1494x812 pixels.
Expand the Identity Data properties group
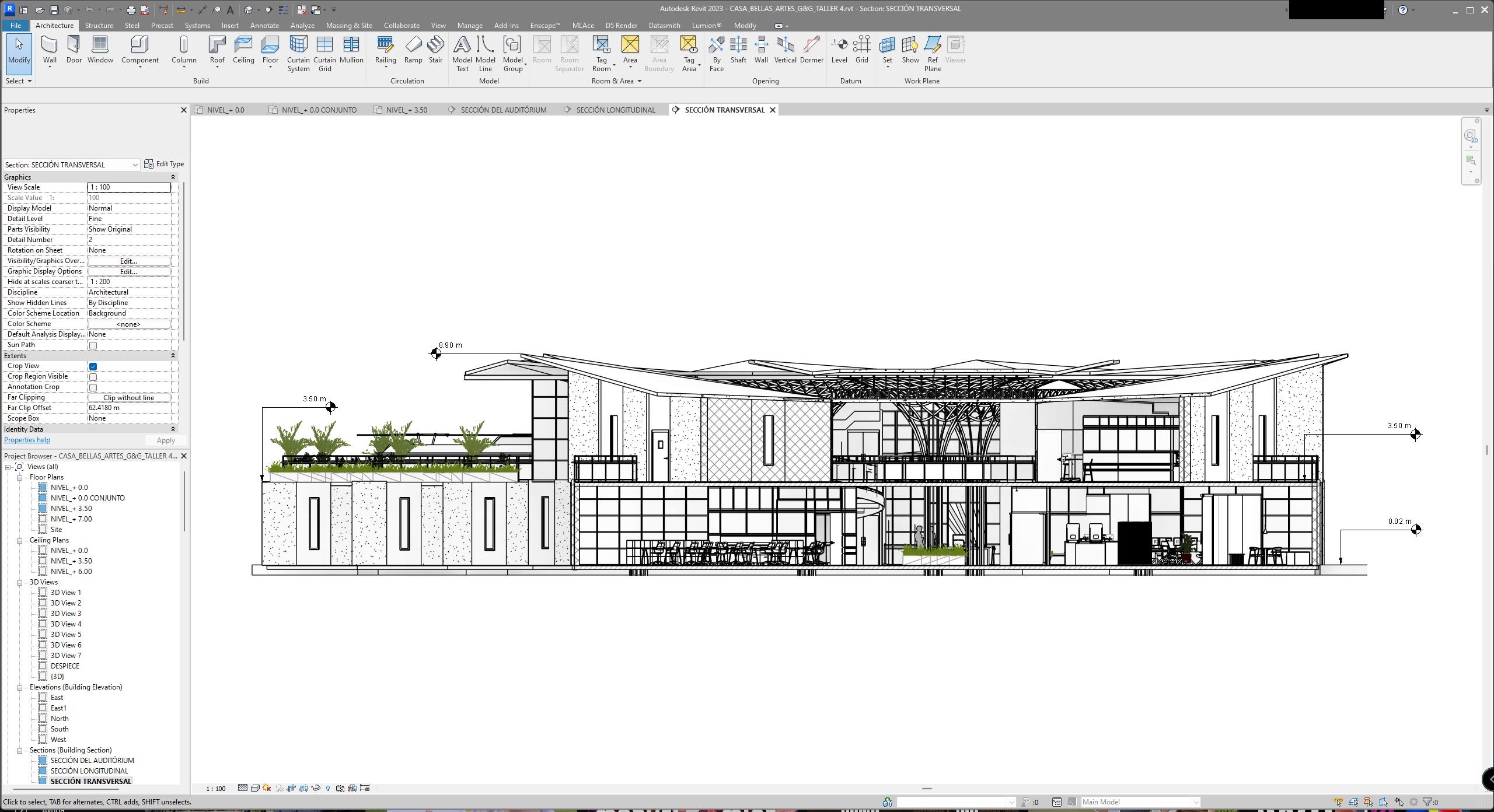pos(173,429)
